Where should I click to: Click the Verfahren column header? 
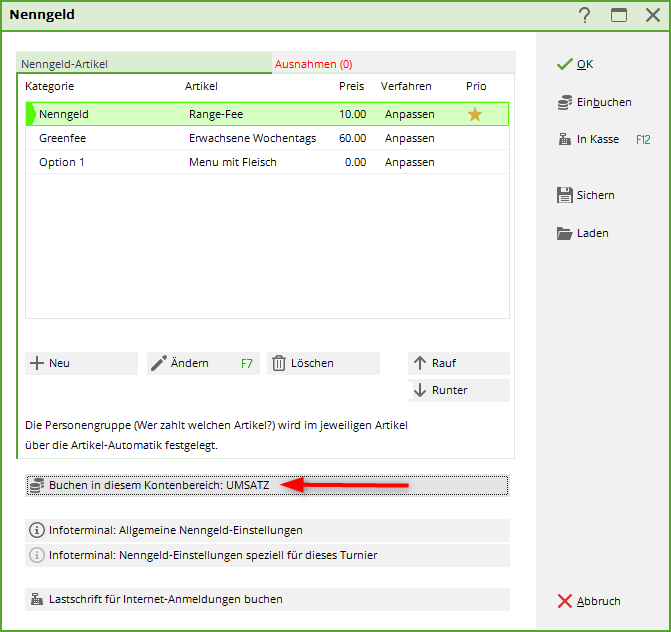point(406,86)
